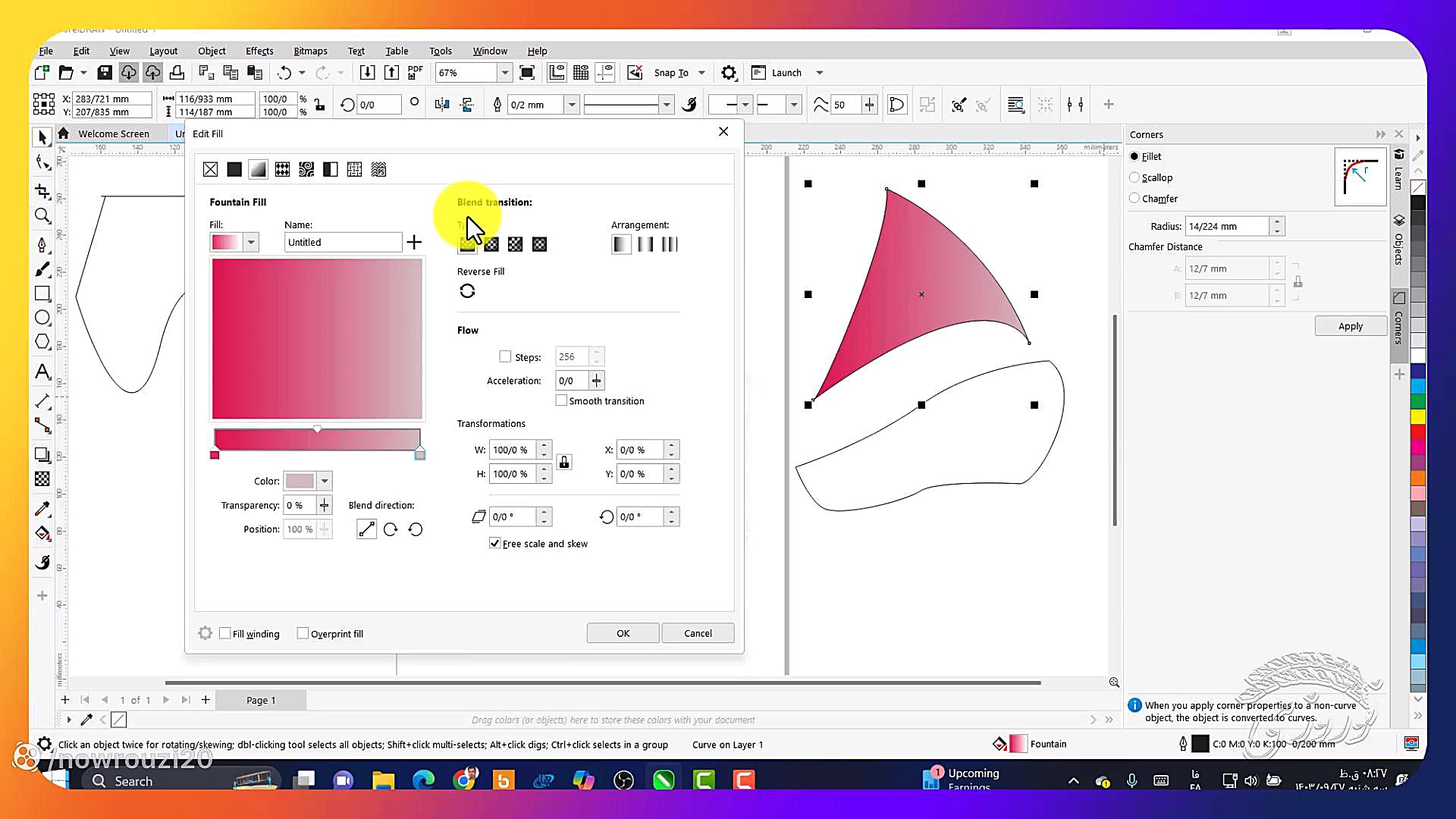1456x819 pixels.
Task: Click Save as new plus icon
Action: pyautogui.click(x=414, y=243)
